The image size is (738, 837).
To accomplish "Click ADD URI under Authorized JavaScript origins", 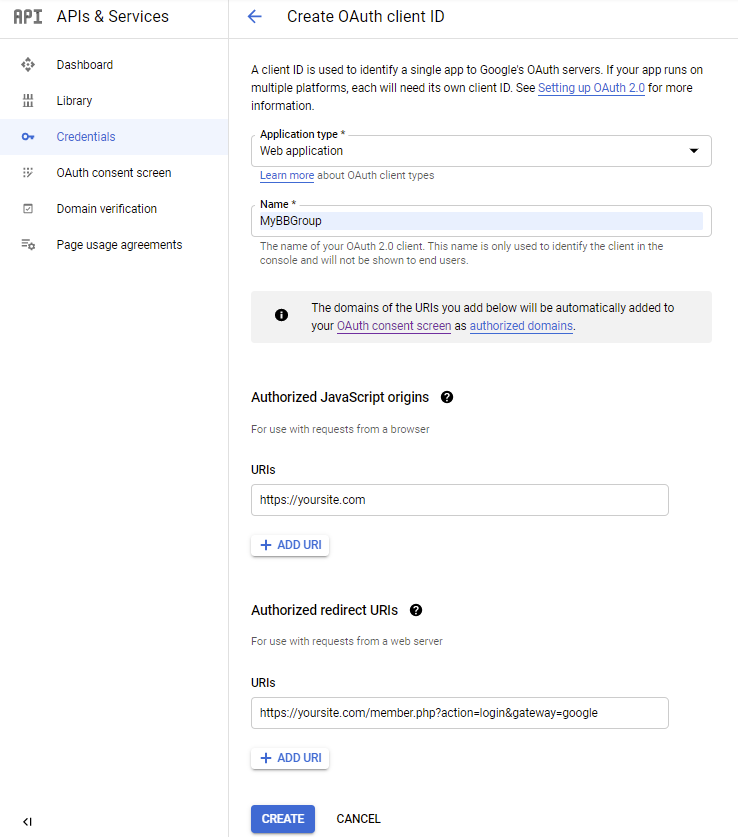I will pyautogui.click(x=289, y=544).
